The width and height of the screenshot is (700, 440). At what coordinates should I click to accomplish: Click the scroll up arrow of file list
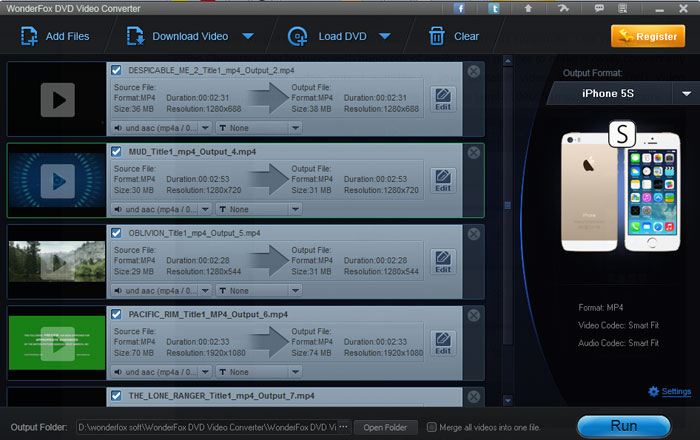(x=508, y=61)
